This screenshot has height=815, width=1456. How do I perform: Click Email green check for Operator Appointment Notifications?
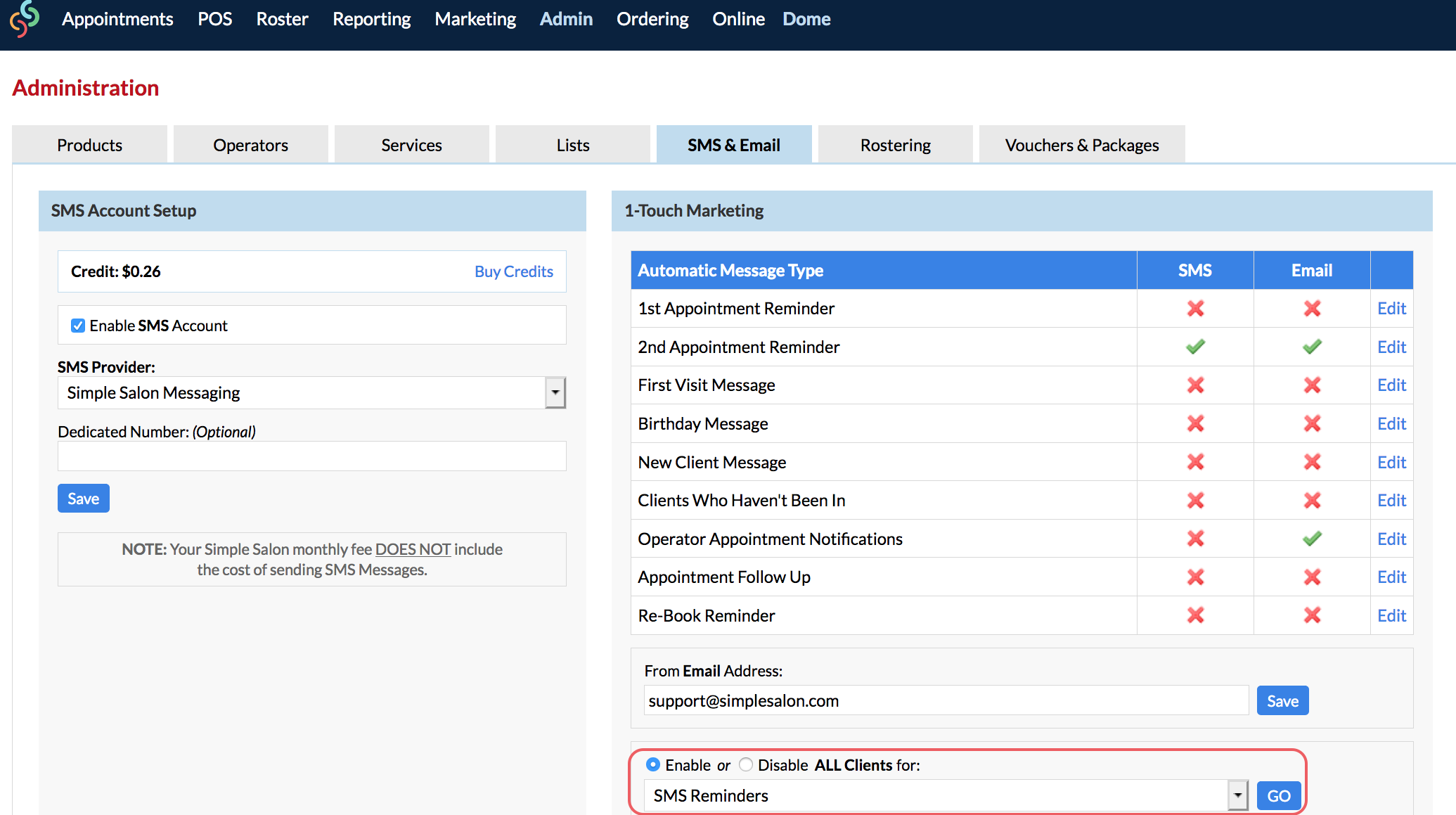click(1312, 539)
